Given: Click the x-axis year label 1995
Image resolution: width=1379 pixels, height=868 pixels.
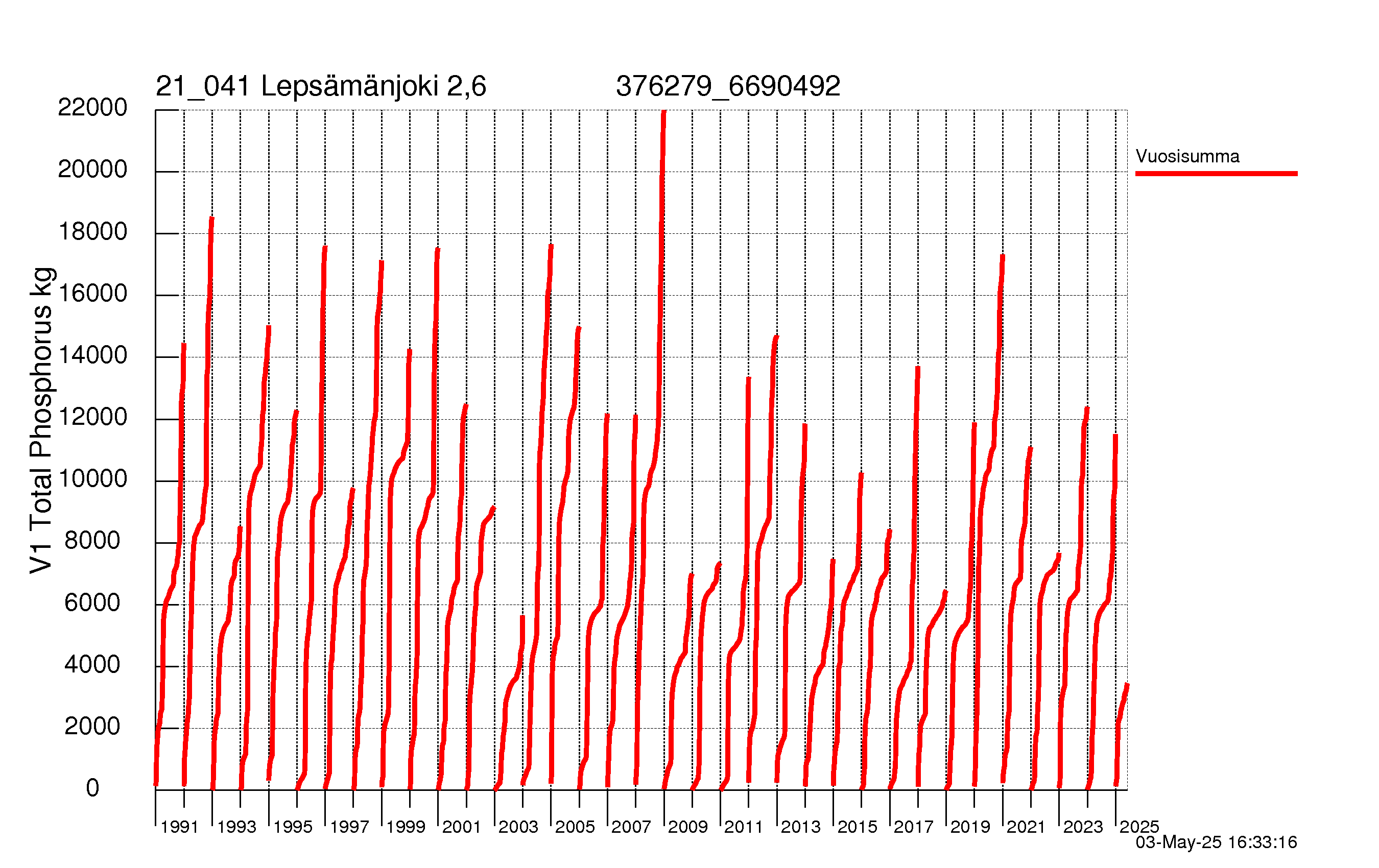Looking at the screenshot, I should click(x=293, y=827).
